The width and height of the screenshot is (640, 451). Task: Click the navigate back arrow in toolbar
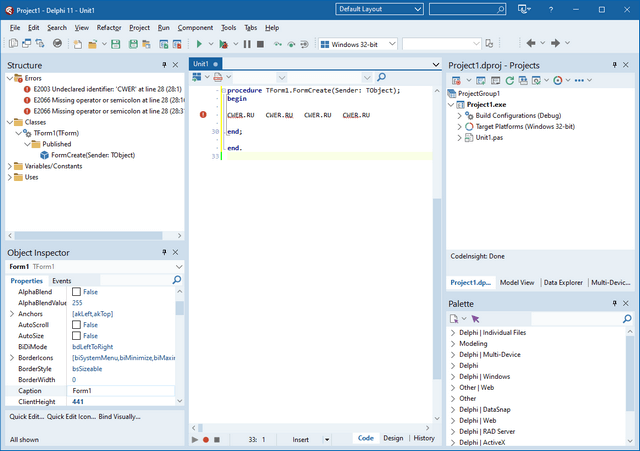pos(531,44)
